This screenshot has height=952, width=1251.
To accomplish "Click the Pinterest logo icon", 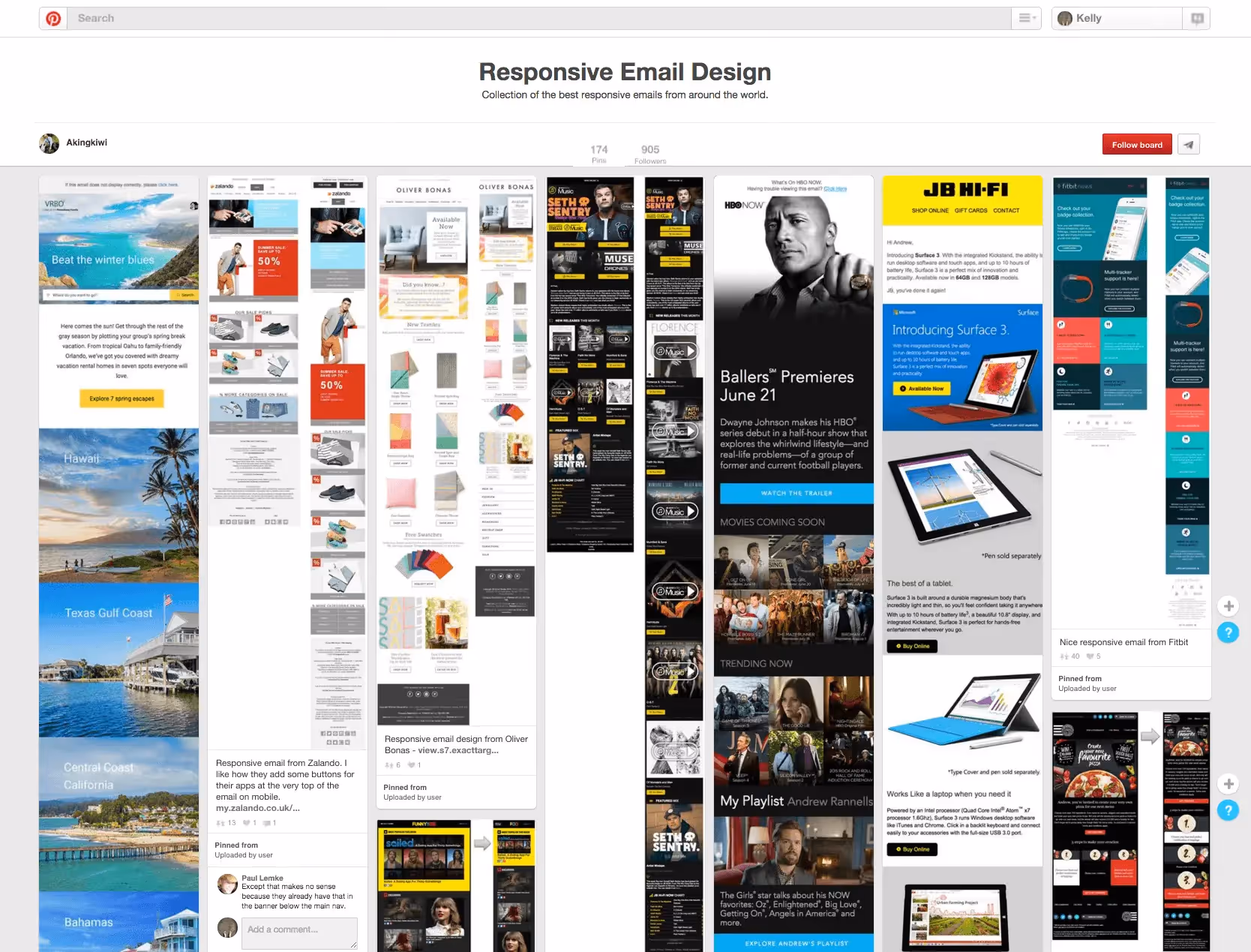I will pyautogui.click(x=53, y=18).
